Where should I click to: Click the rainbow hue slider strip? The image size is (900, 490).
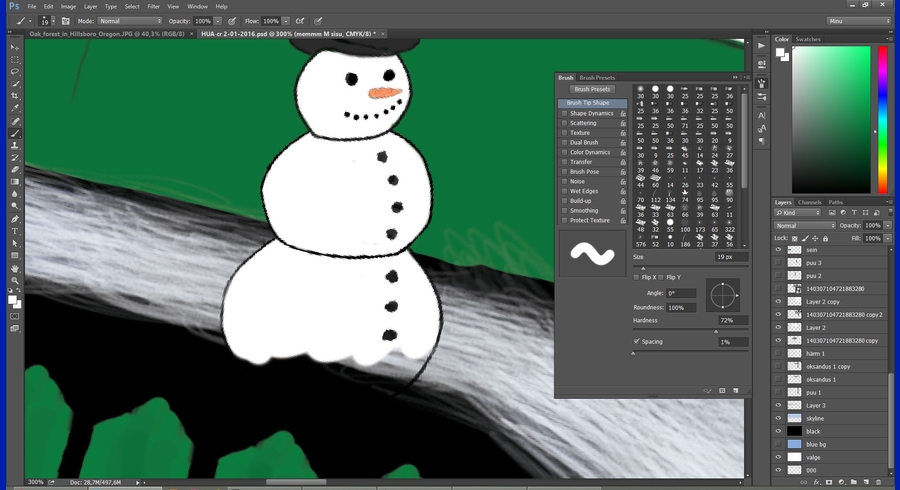pyautogui.click(x=883, y=120)
